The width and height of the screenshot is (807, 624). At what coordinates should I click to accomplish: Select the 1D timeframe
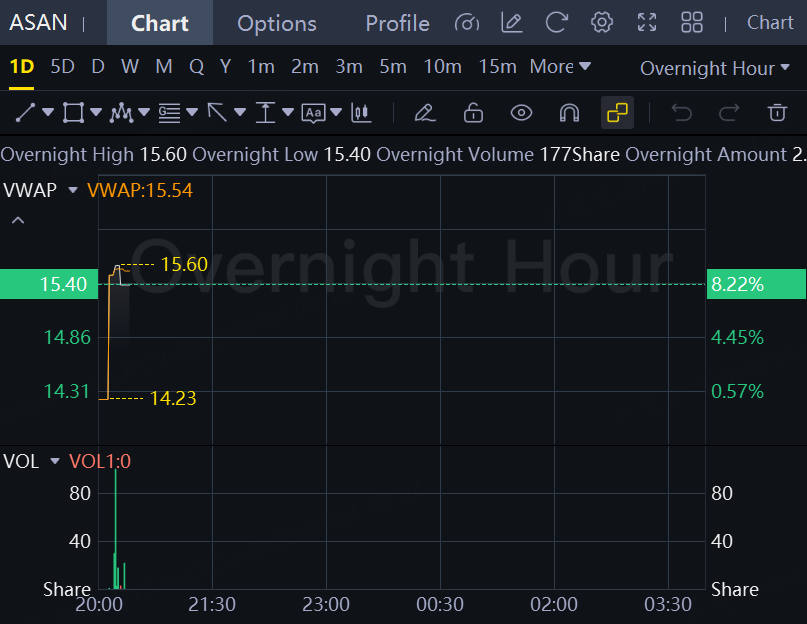(22, 67)
